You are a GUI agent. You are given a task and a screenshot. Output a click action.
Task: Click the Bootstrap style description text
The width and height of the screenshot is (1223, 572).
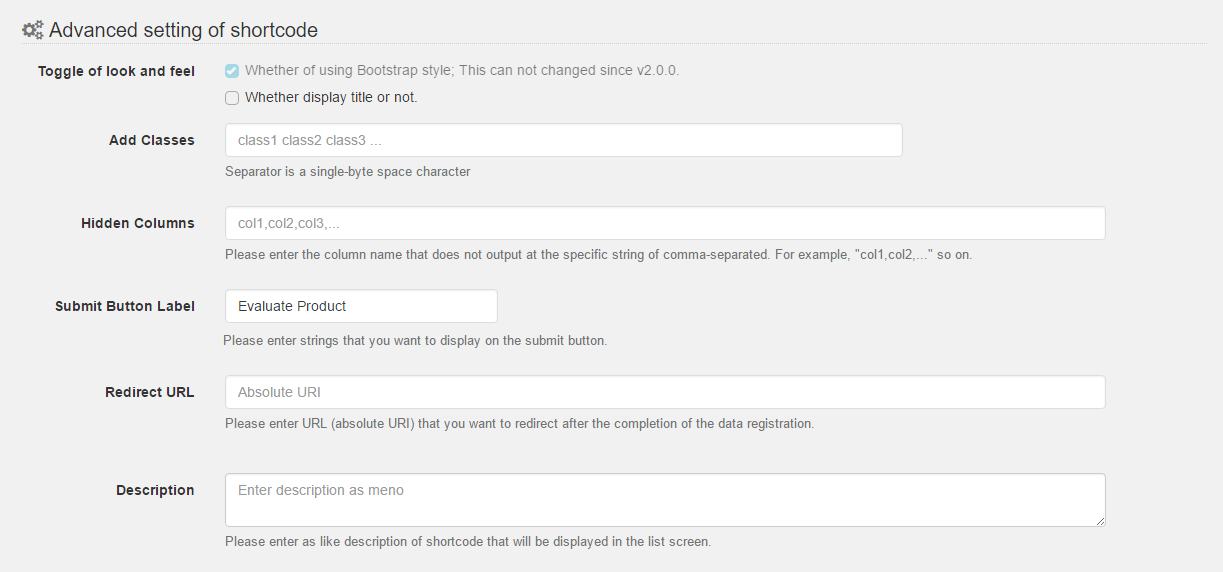click(x=462, y=71)
